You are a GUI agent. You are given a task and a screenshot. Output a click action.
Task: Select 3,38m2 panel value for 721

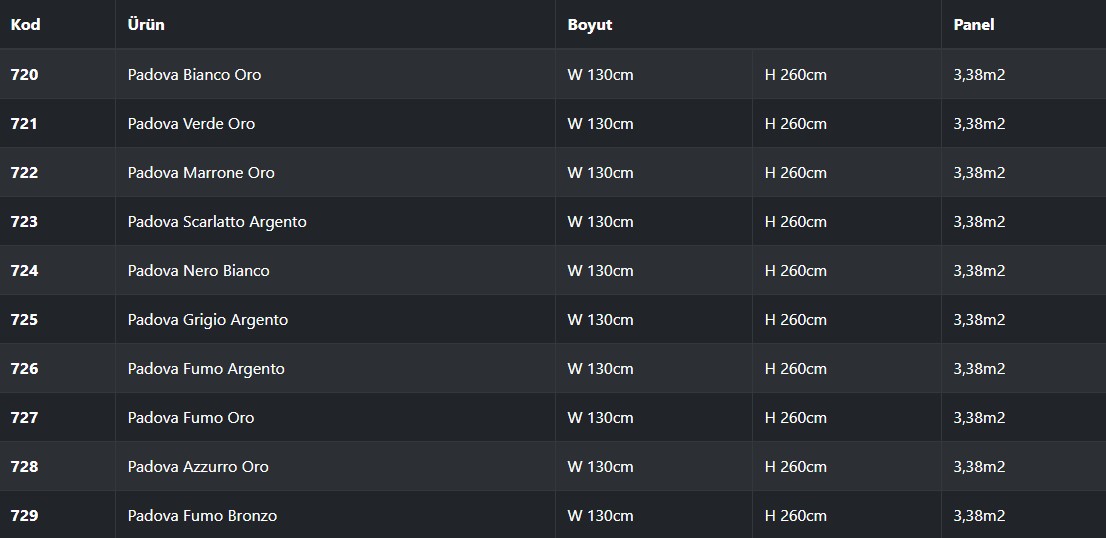(979, 123)
